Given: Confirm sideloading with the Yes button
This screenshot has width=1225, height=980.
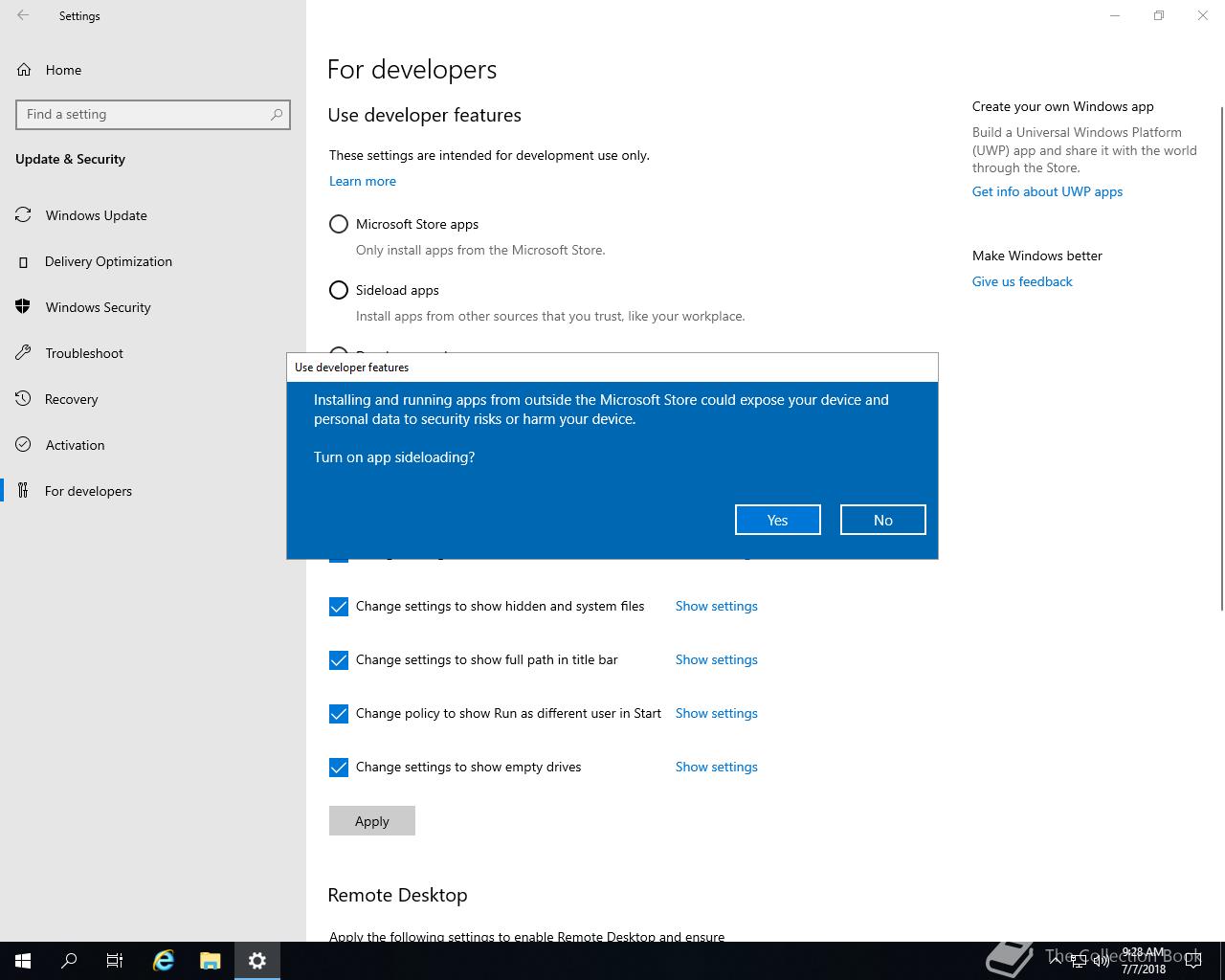Looking at the screenshot, I should [x=777, y=520].
